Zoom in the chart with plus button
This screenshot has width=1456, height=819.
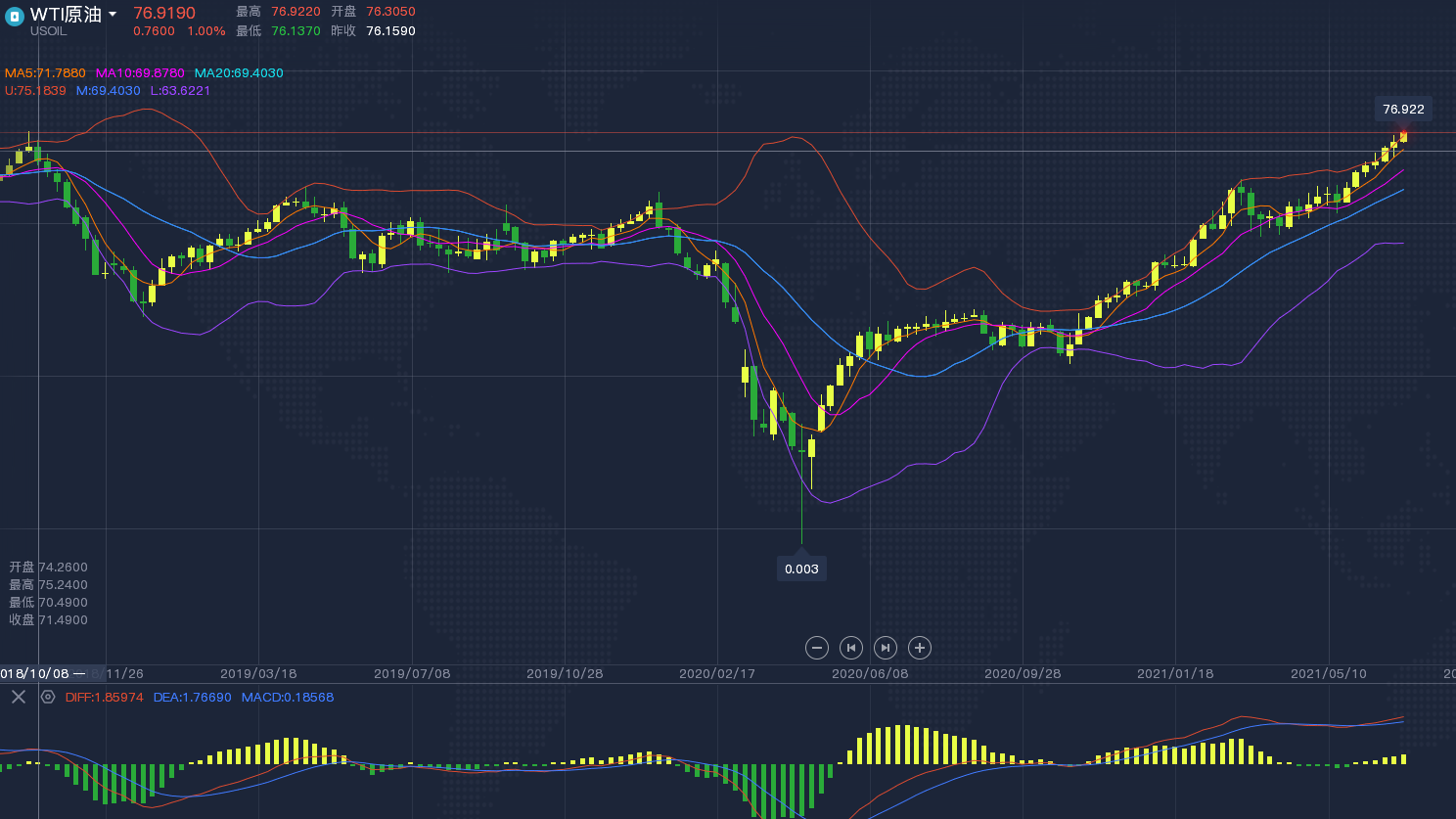coord(920,648)
